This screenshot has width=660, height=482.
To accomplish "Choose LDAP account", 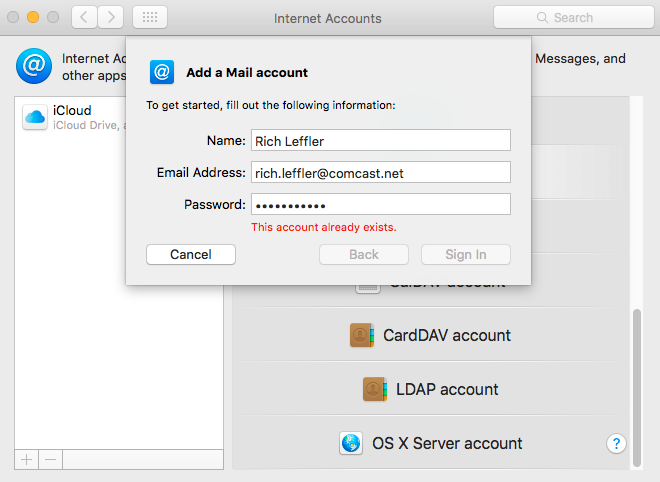I will point(431,389).
